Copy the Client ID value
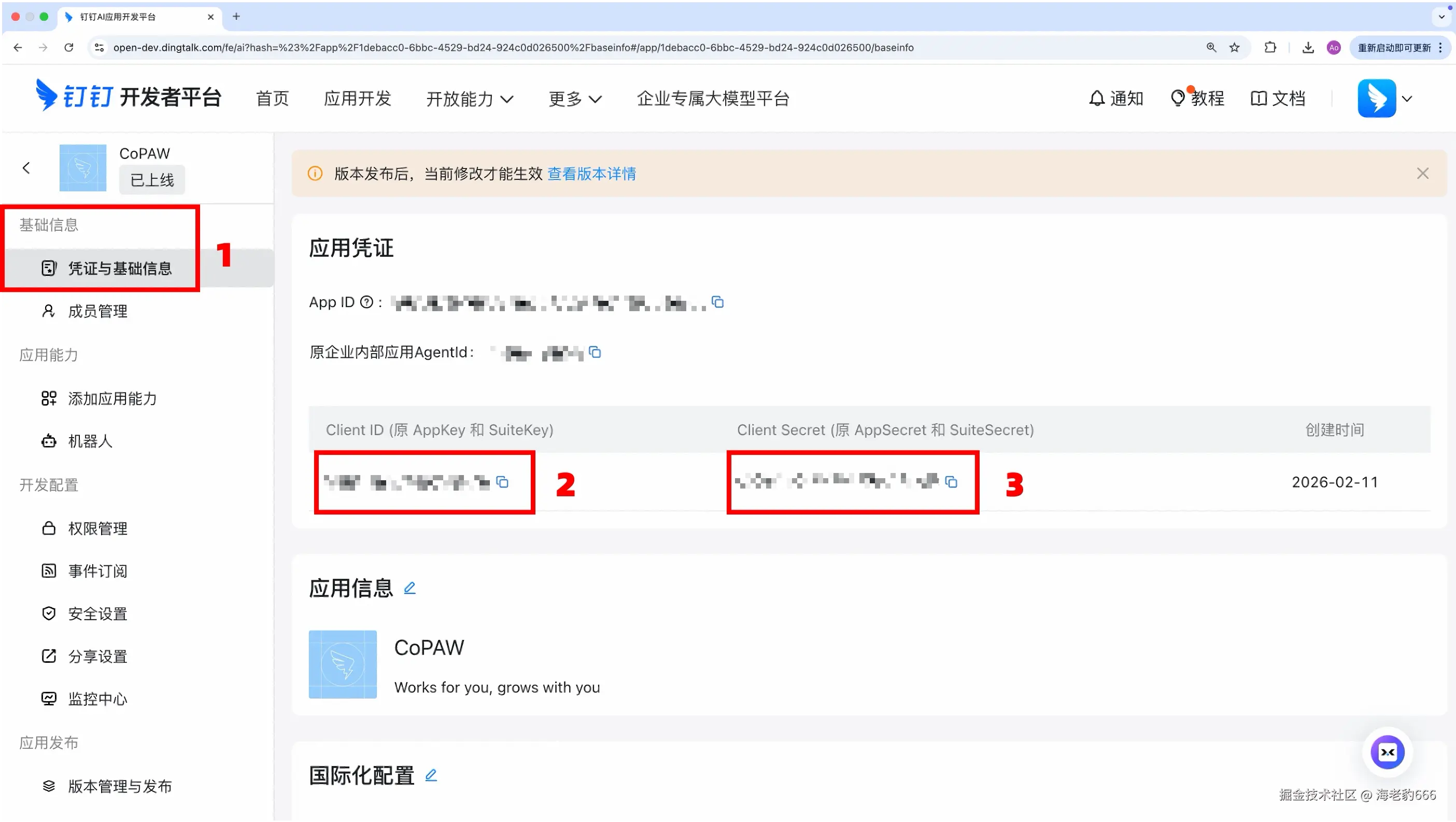The height and width of the screenshot is (822, 1456). point(502,482)
